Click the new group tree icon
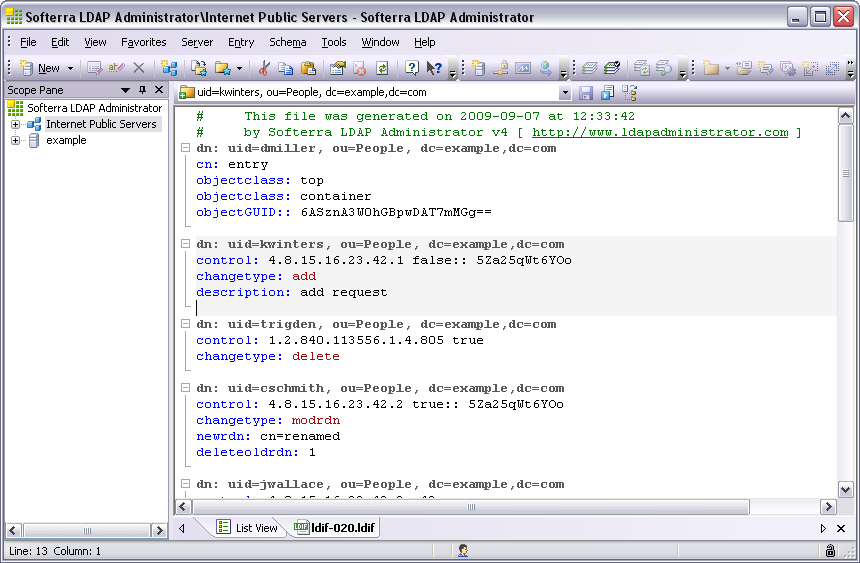 169,68
